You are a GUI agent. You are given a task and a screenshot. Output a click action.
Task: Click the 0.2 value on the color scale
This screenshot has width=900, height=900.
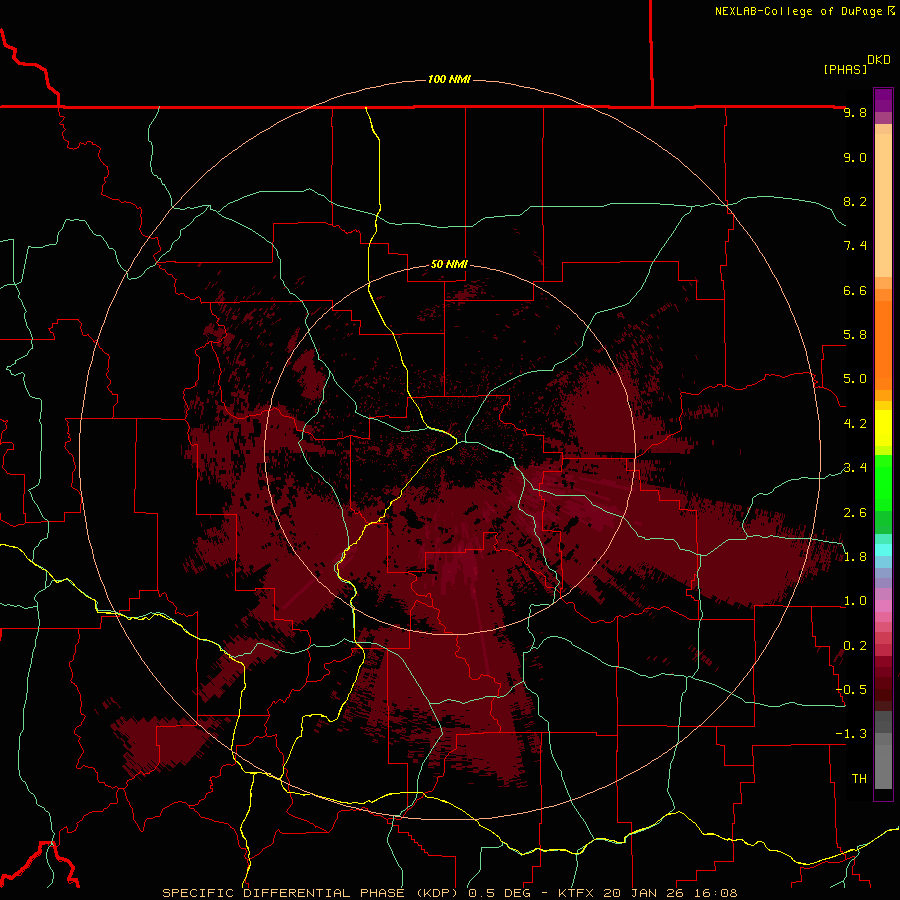point(855,646)
